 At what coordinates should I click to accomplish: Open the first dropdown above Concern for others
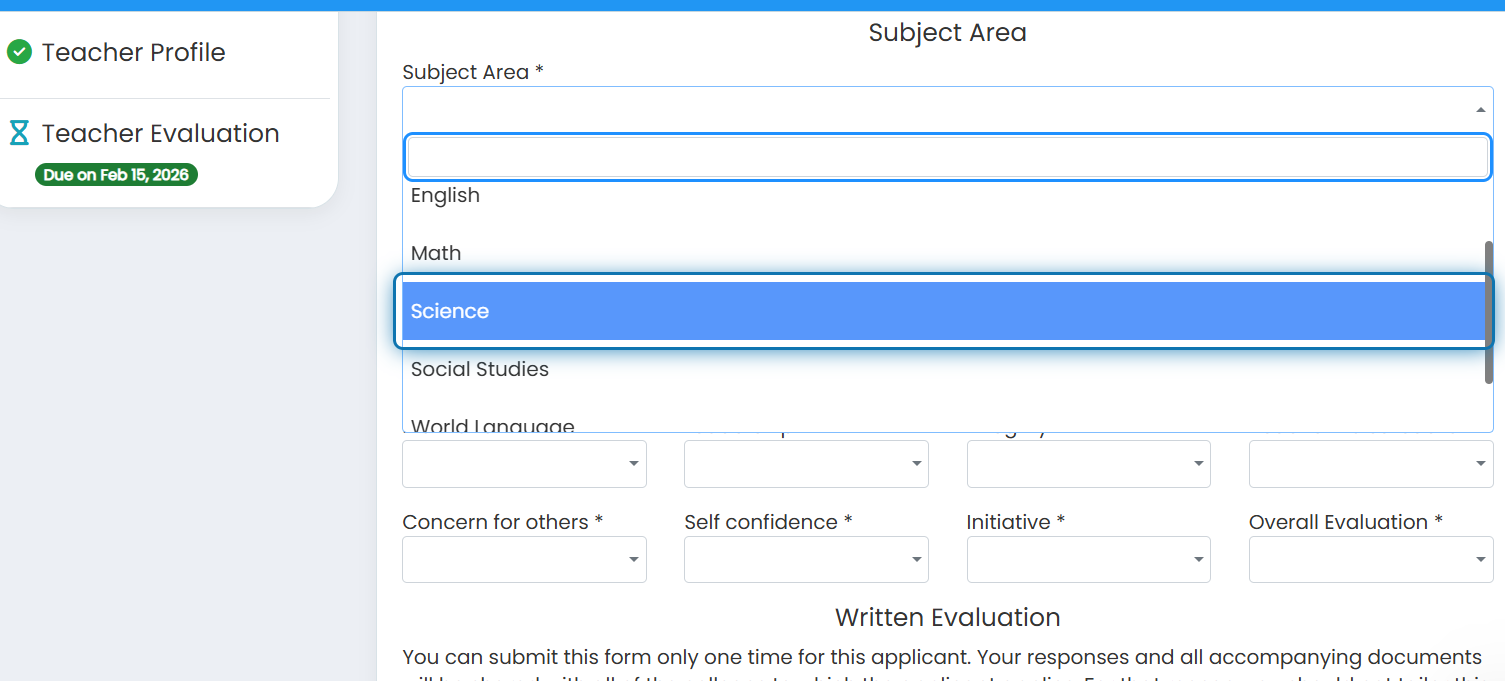[x=524, y=464]
